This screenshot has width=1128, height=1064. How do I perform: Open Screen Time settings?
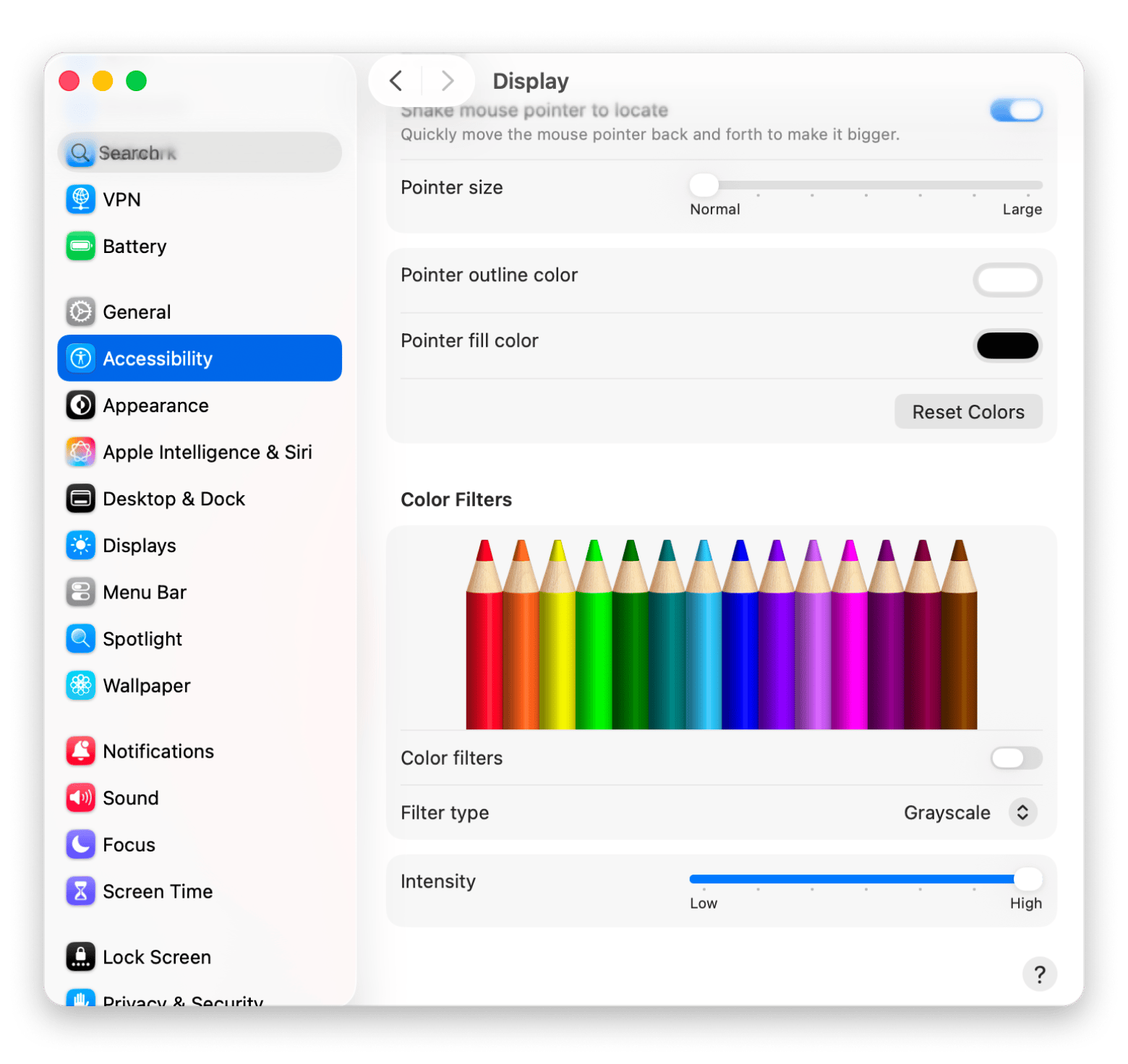coord(158,891)
